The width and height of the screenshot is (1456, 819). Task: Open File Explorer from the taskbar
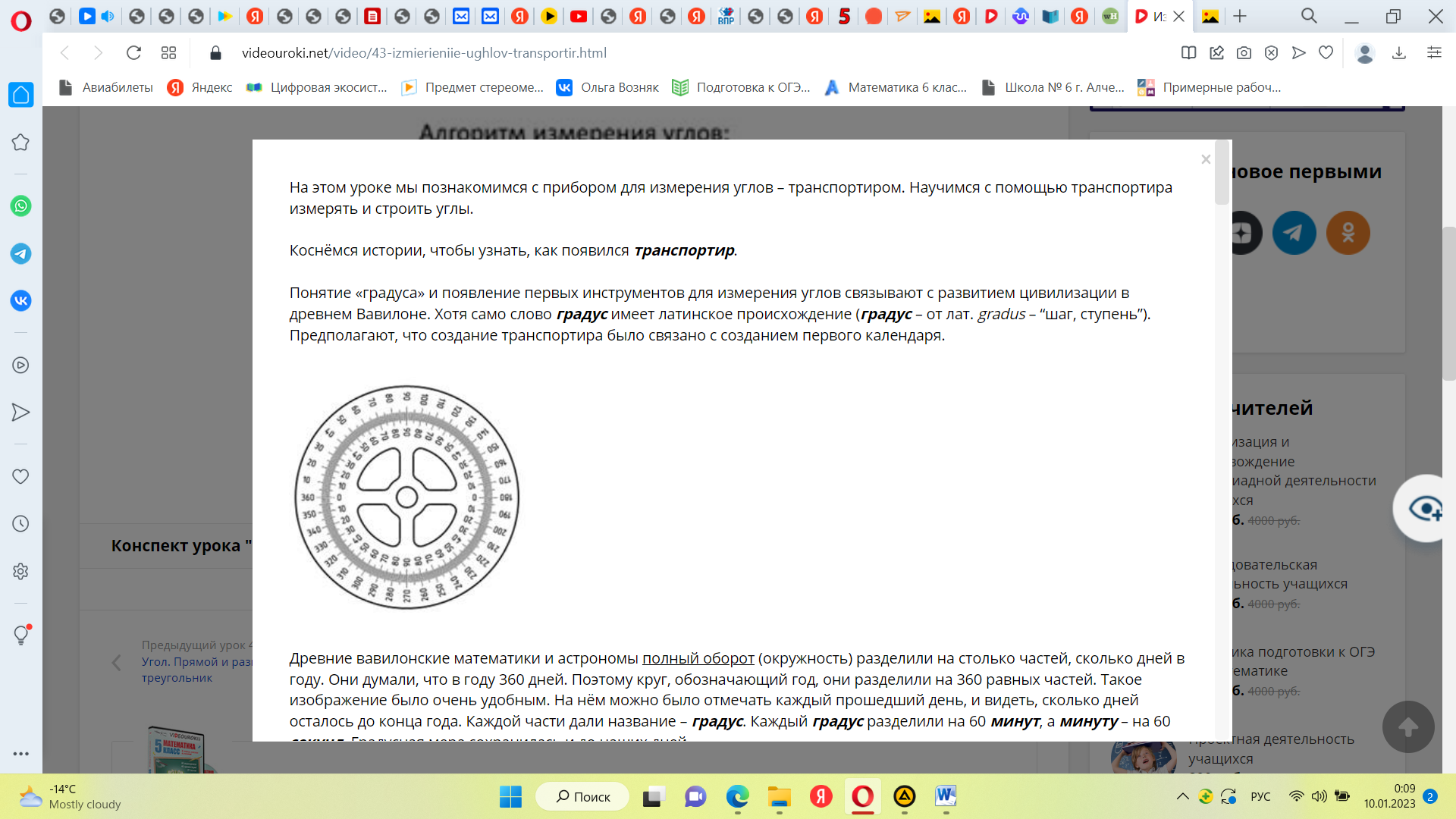779,797
